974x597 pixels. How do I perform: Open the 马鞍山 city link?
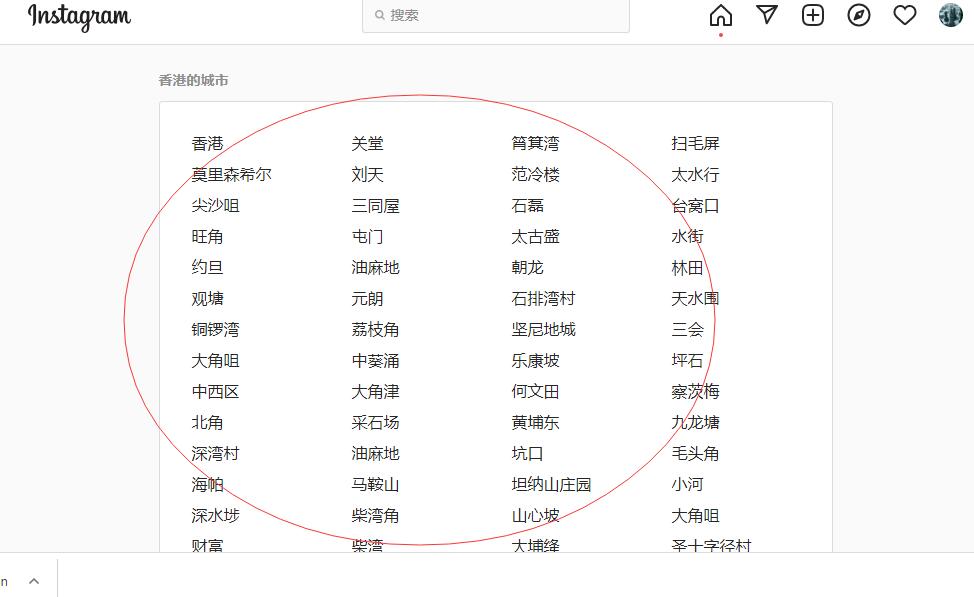[x=375, y=484]
